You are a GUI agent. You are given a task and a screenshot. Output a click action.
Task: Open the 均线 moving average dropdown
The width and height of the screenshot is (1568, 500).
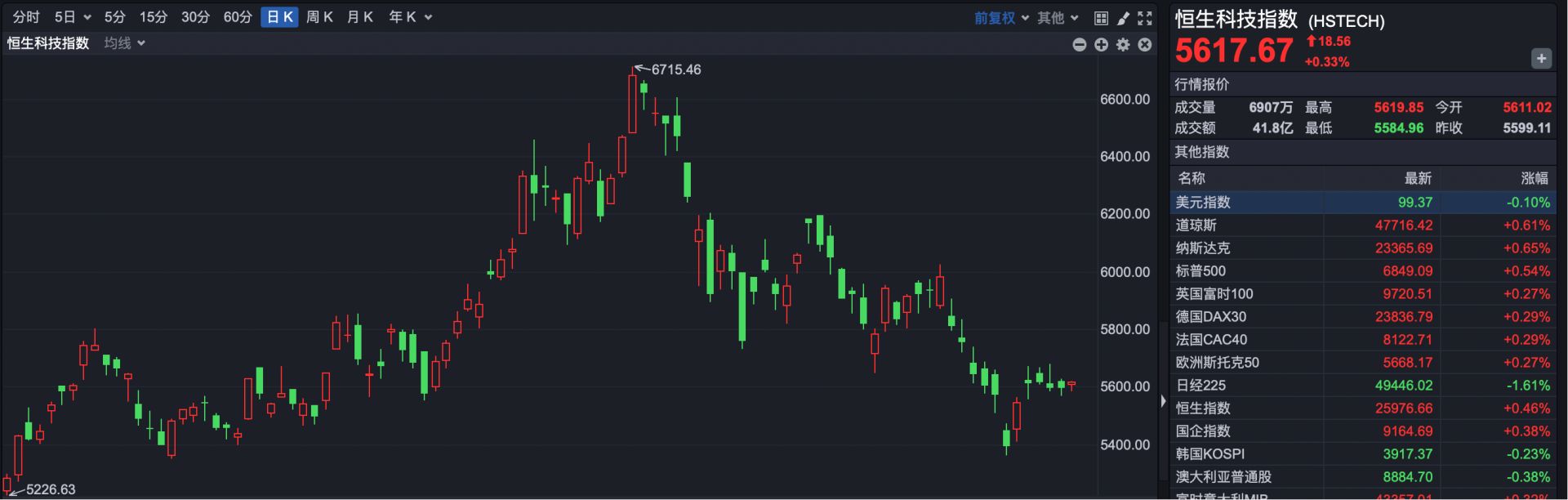124,43
